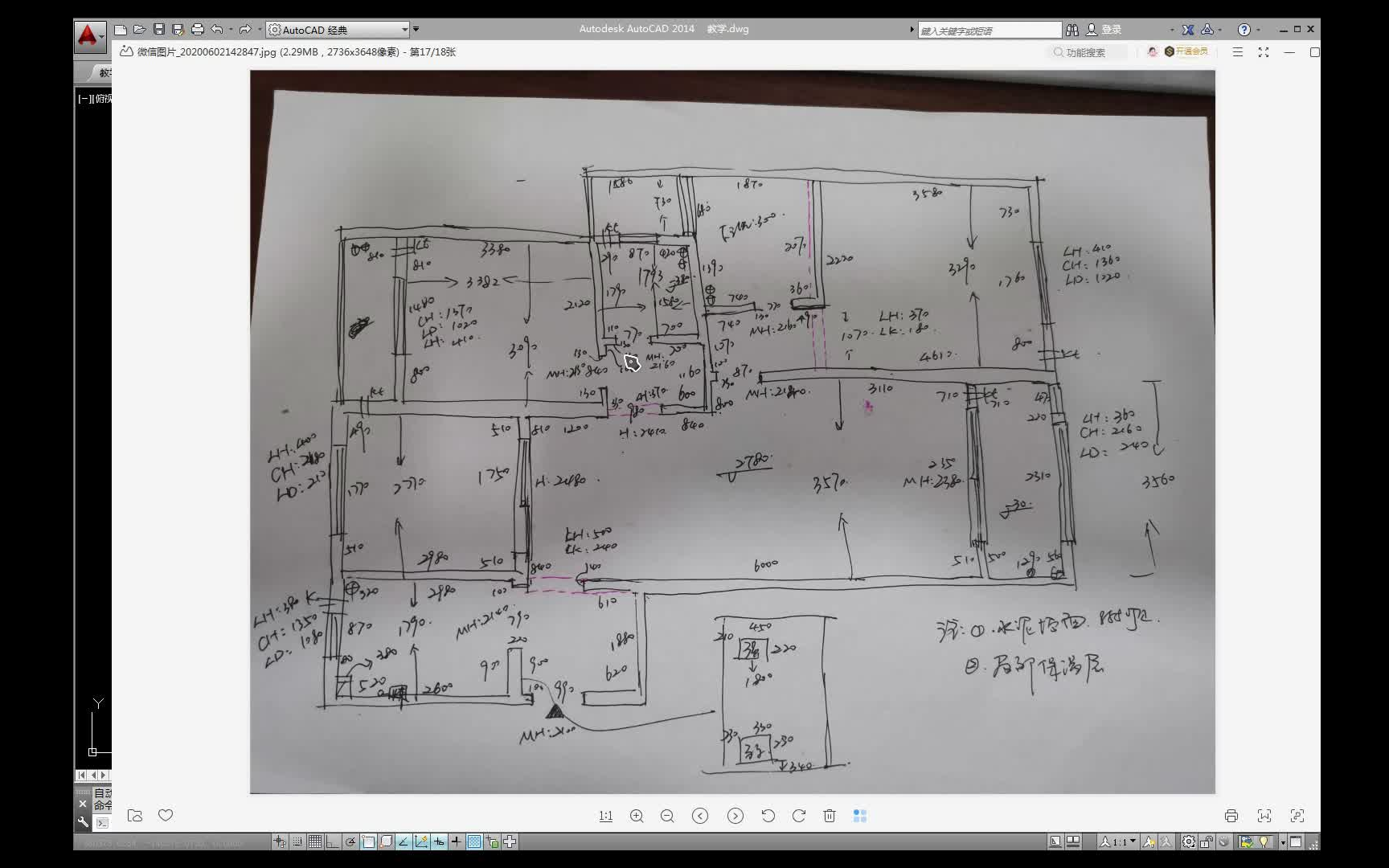
Task: Zoom in on the image with magnifier plus
Action: click(637, 816)
